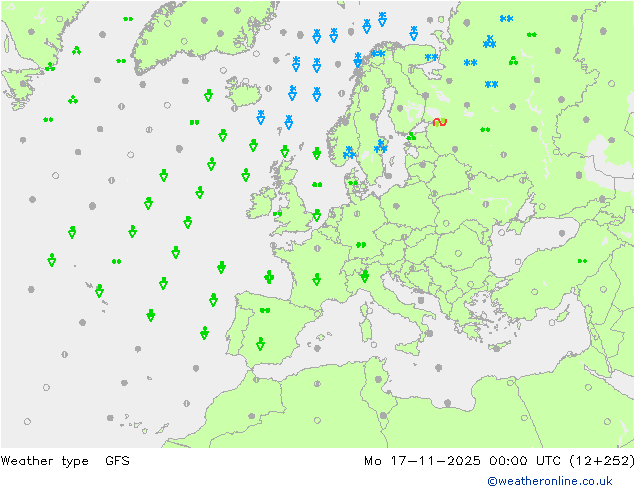Screen dimensions: 634x490
Task: Click the green drizzle symbol in northern Spain
Action: pyautogui.click(x=265, y=310)
